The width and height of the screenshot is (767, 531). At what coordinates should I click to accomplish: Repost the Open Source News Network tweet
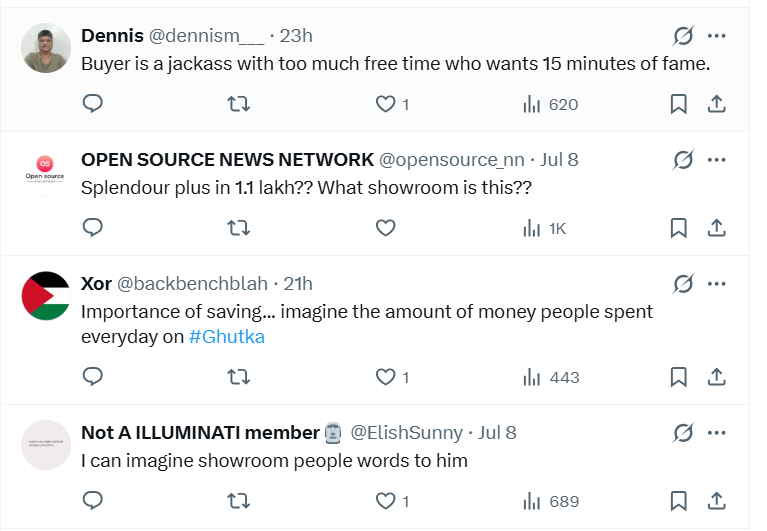pyautogui.click(x=239, y=228)
